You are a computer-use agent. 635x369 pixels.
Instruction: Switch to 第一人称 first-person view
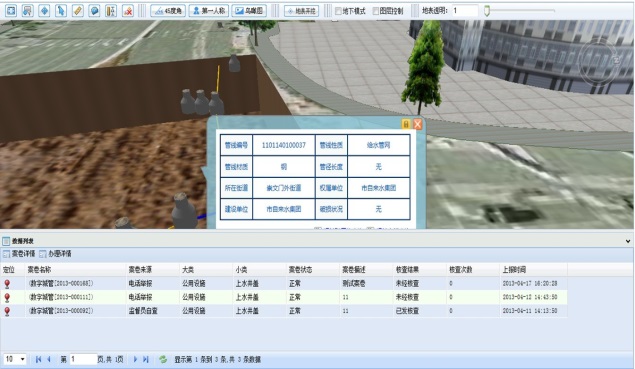tap(209, 11)
